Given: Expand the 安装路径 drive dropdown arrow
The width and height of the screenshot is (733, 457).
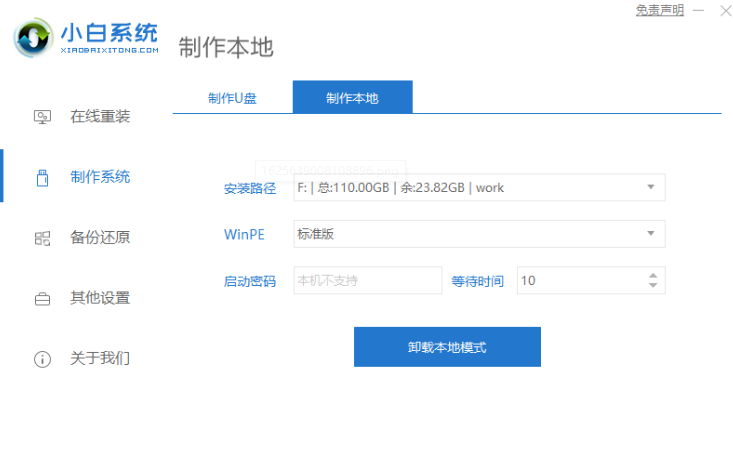Looking at the screenshot, I should click(x=650, y=187).
